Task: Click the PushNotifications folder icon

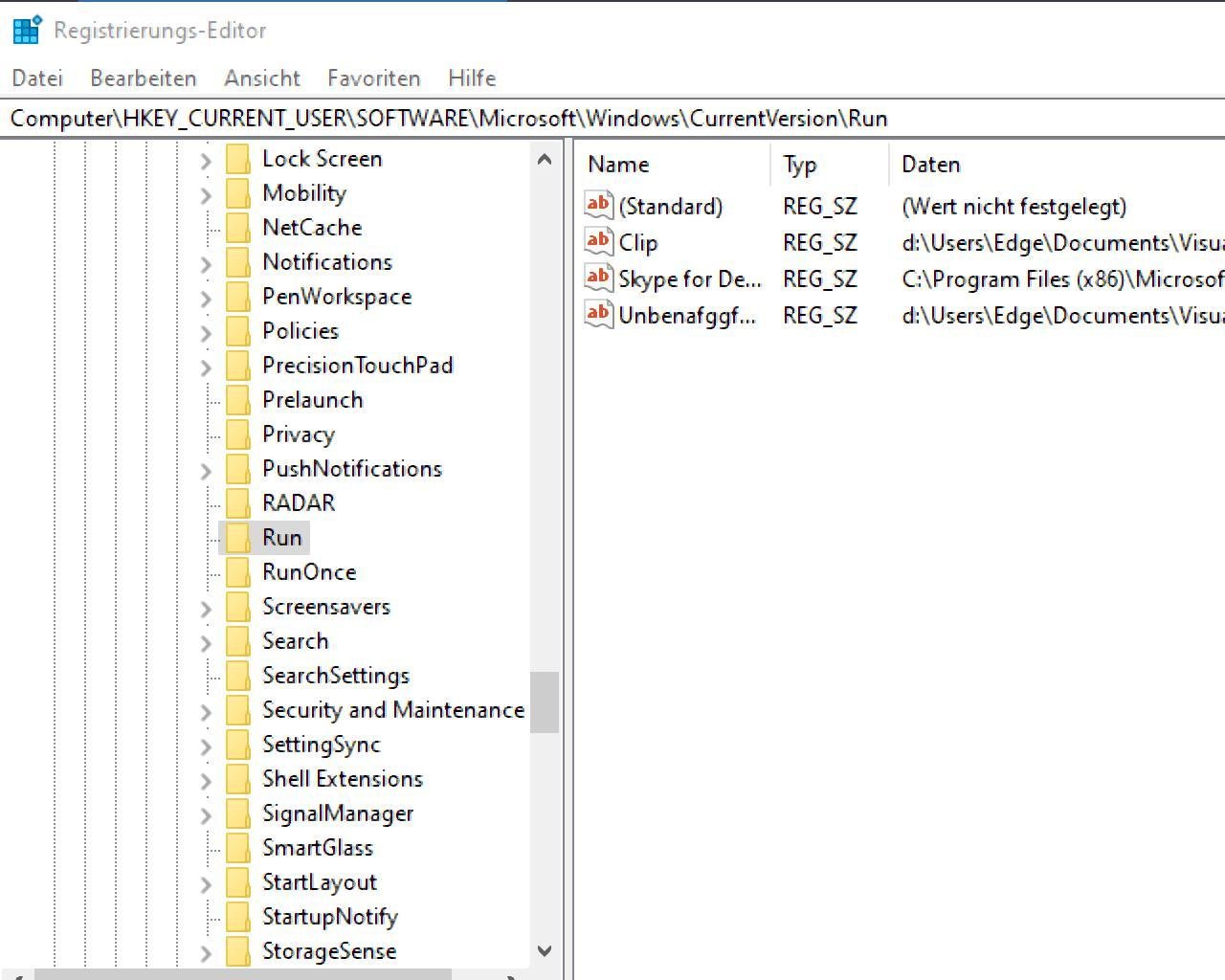Action: pyautogui.click(x=238, y=469)
